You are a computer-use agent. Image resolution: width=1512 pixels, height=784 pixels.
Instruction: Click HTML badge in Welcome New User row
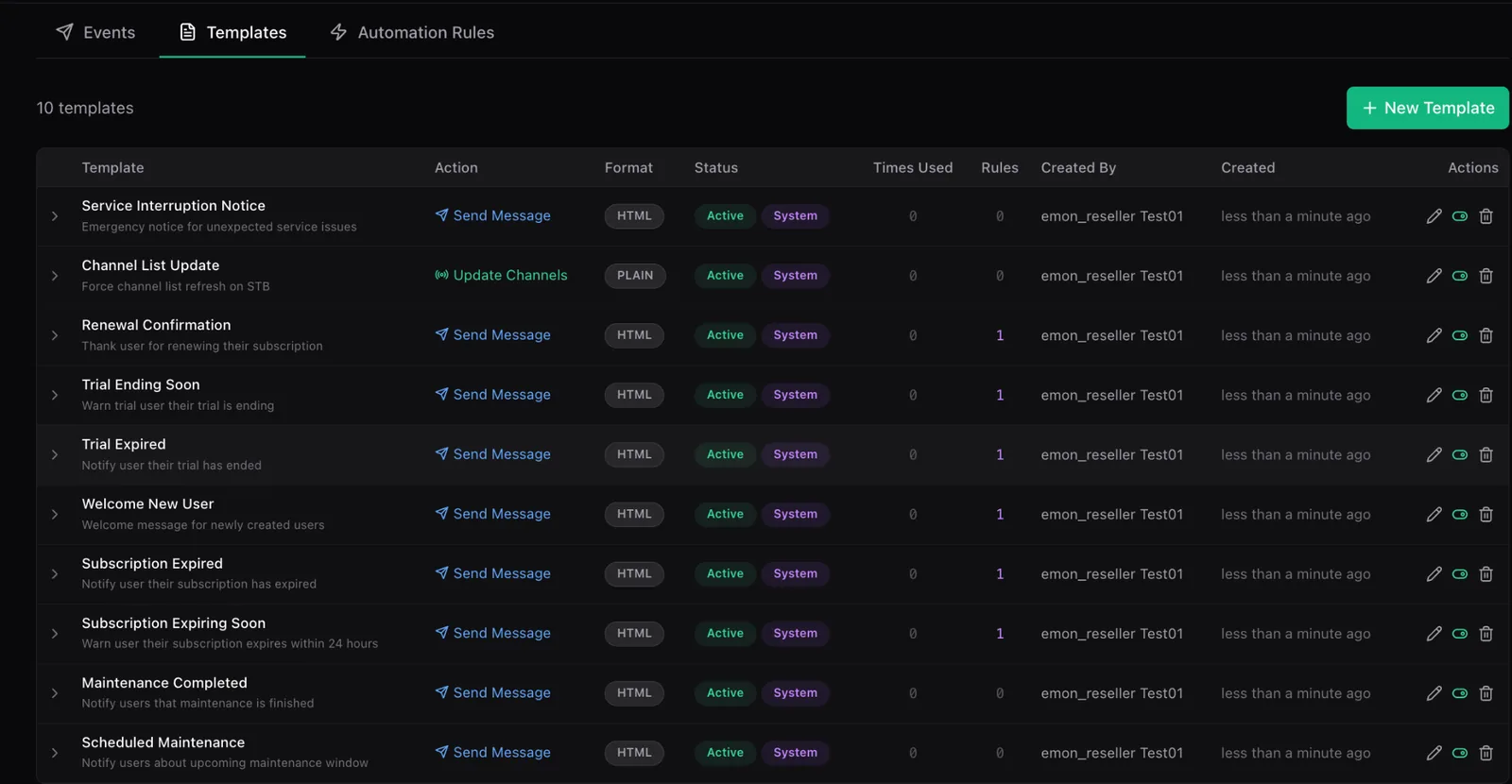click(634, 514)
